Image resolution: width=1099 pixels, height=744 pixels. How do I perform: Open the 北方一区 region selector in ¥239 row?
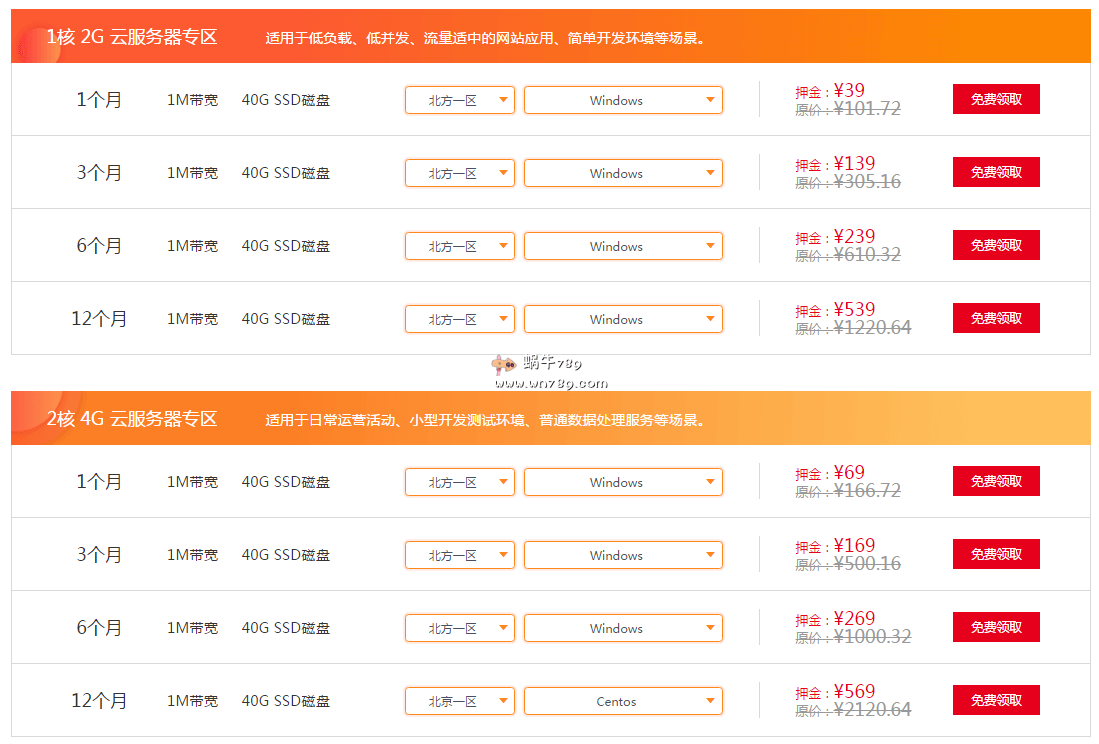tap(460, 246)
